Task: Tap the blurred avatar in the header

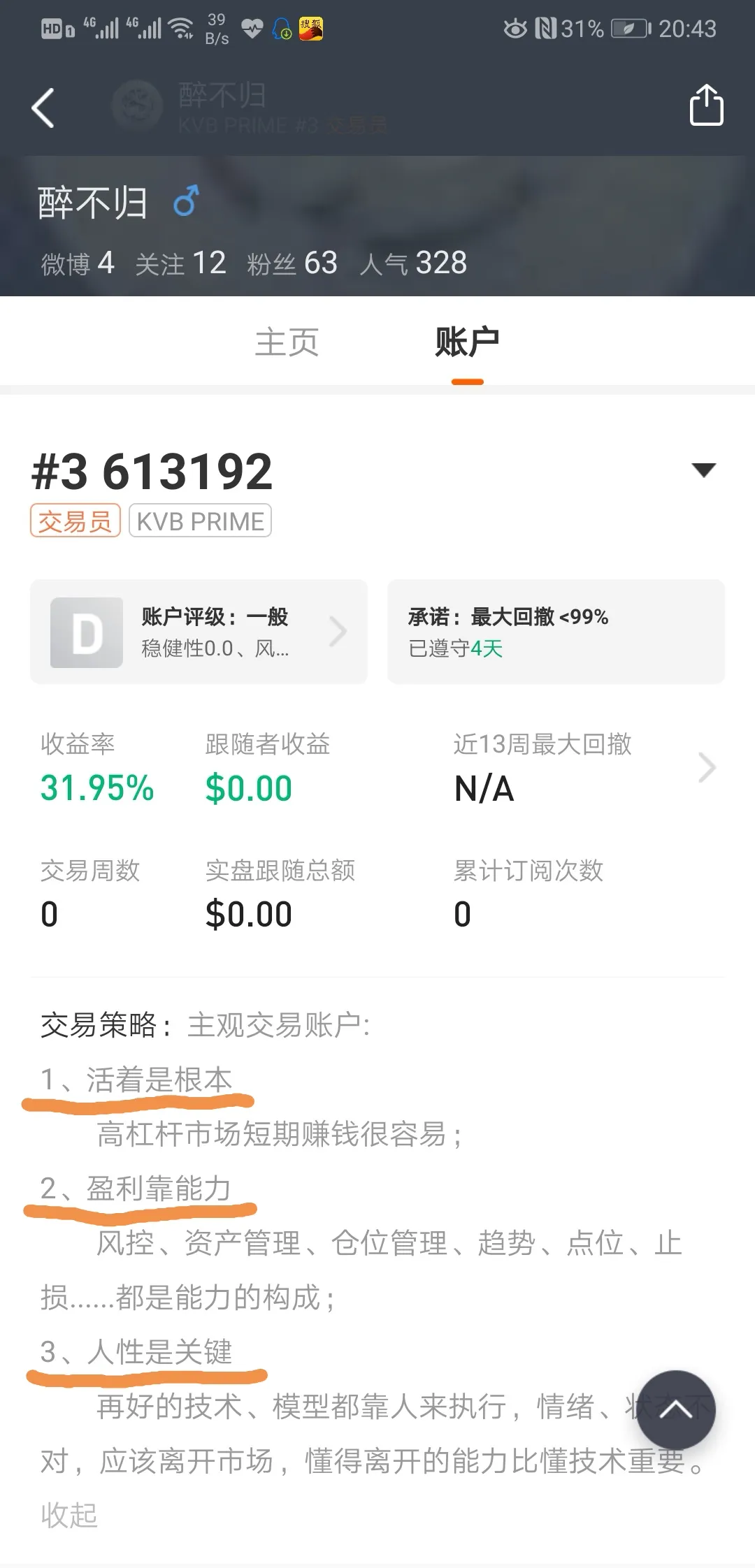Action: tap(138, 106)
